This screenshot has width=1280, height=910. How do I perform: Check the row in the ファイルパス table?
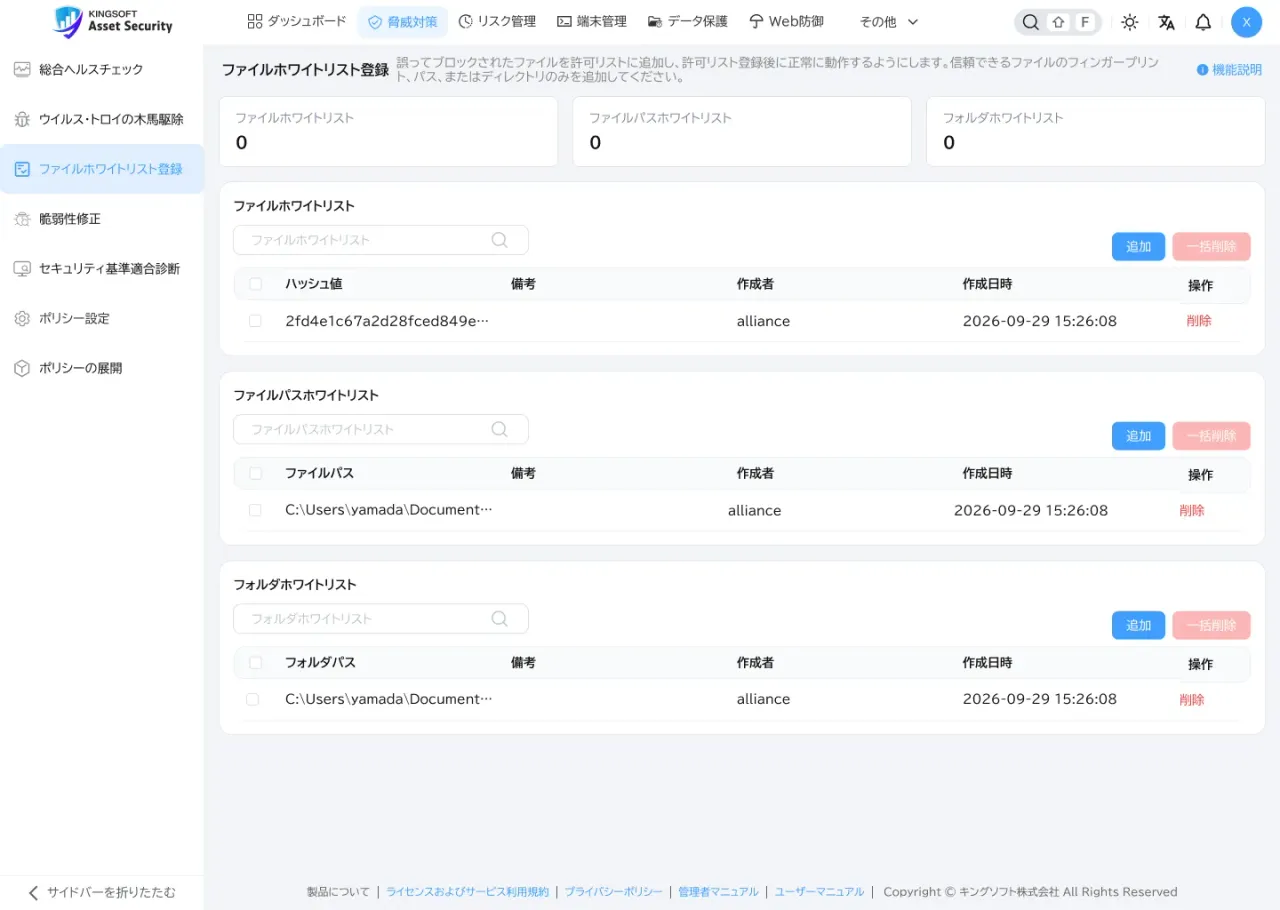[x=255, y=510]
